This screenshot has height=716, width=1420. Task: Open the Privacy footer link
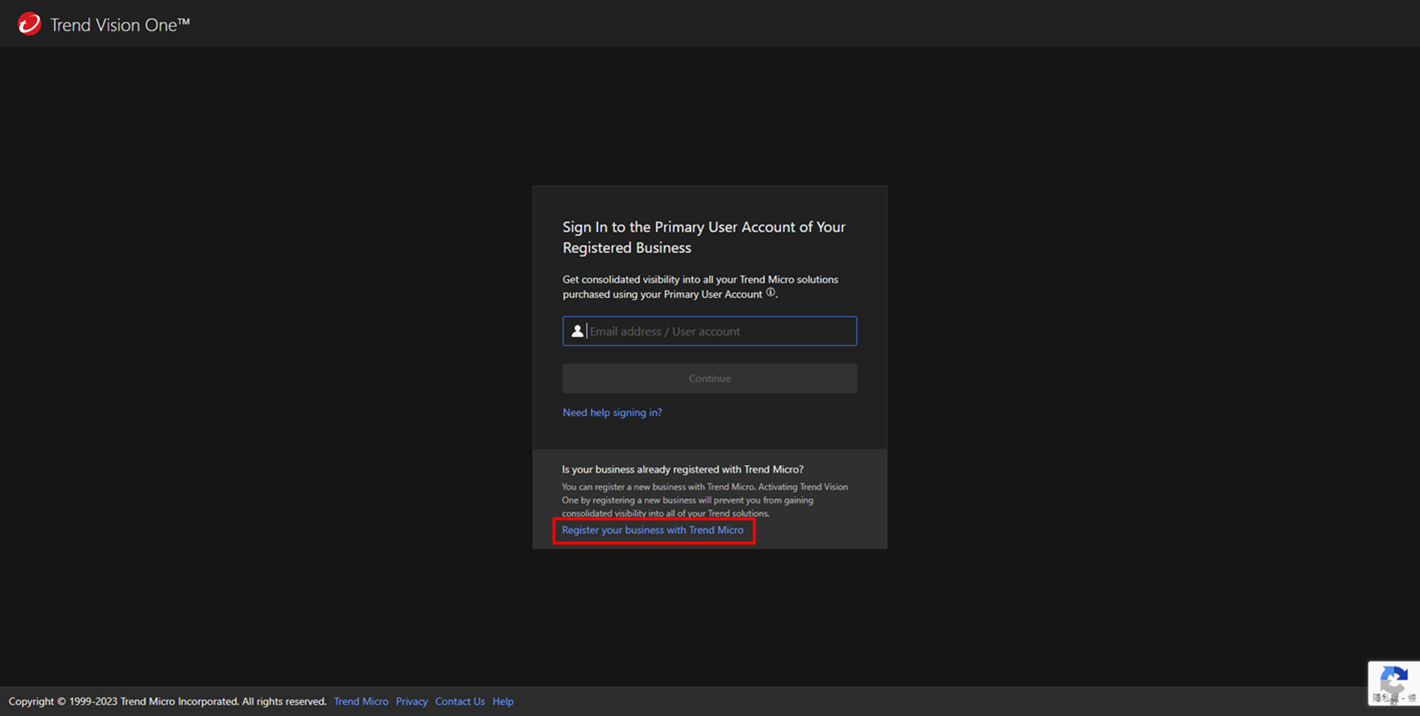(411, 701)
